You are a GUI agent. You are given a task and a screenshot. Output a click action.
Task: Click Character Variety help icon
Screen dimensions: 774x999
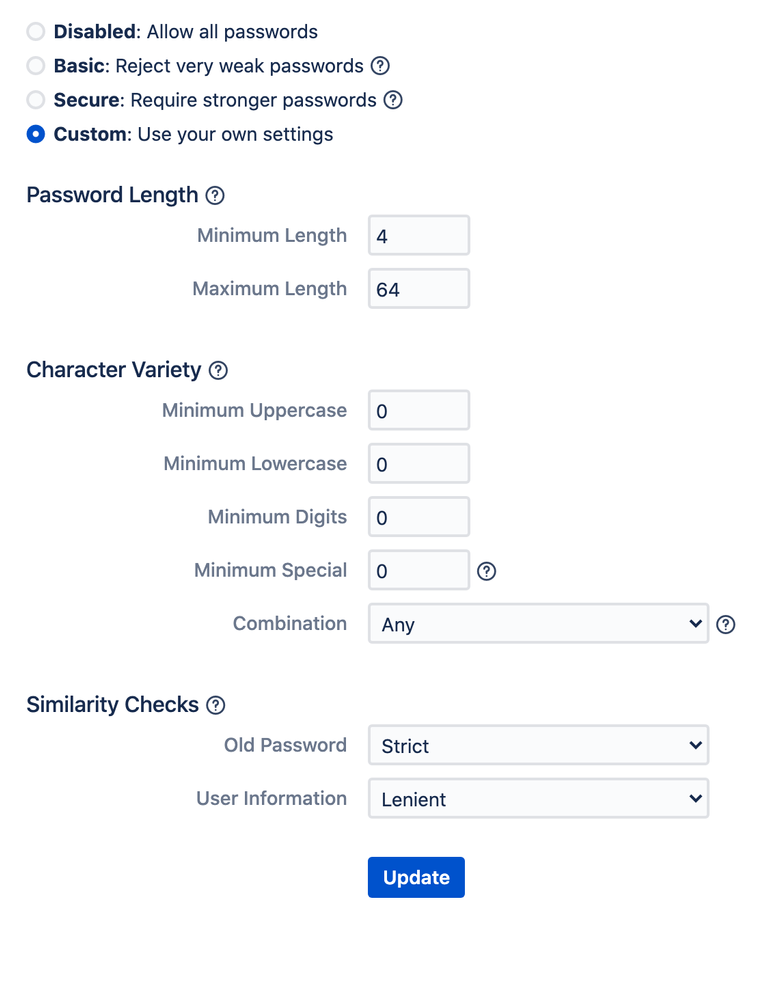(219, 370)
